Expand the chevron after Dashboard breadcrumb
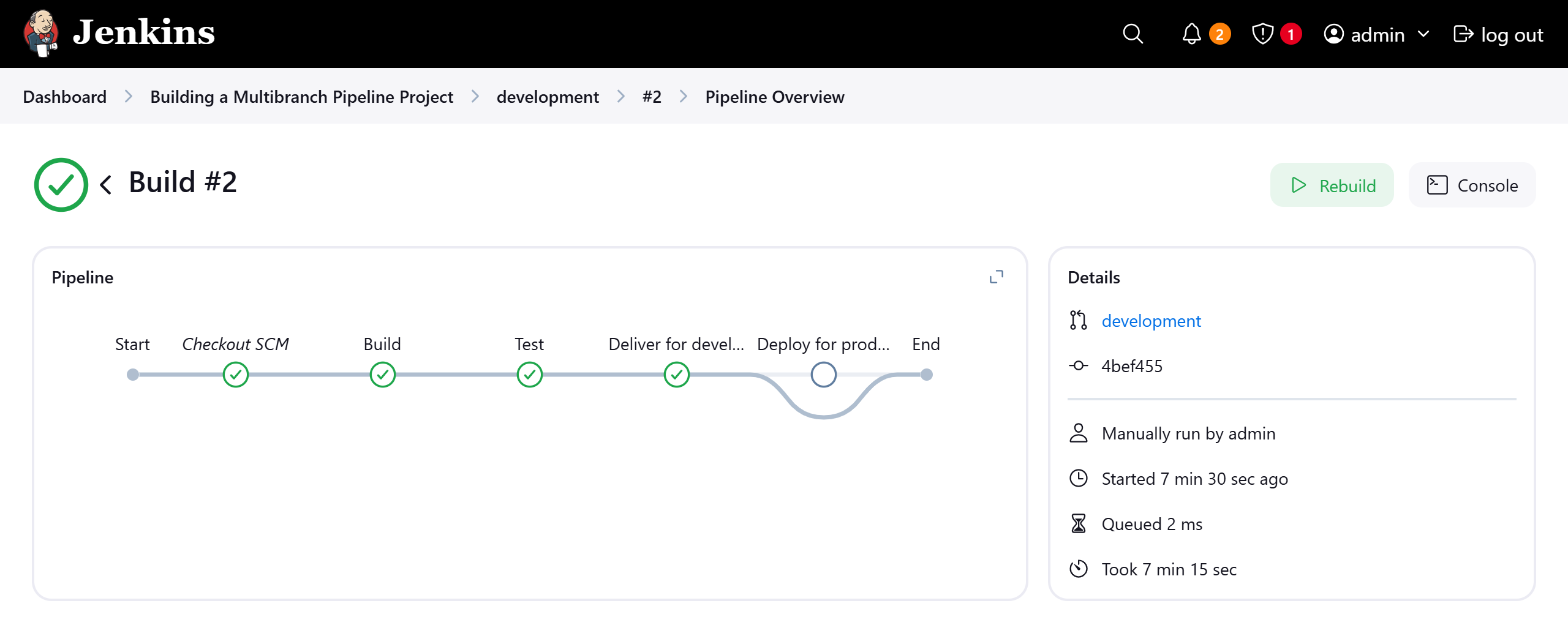 [x=129, y=97]
